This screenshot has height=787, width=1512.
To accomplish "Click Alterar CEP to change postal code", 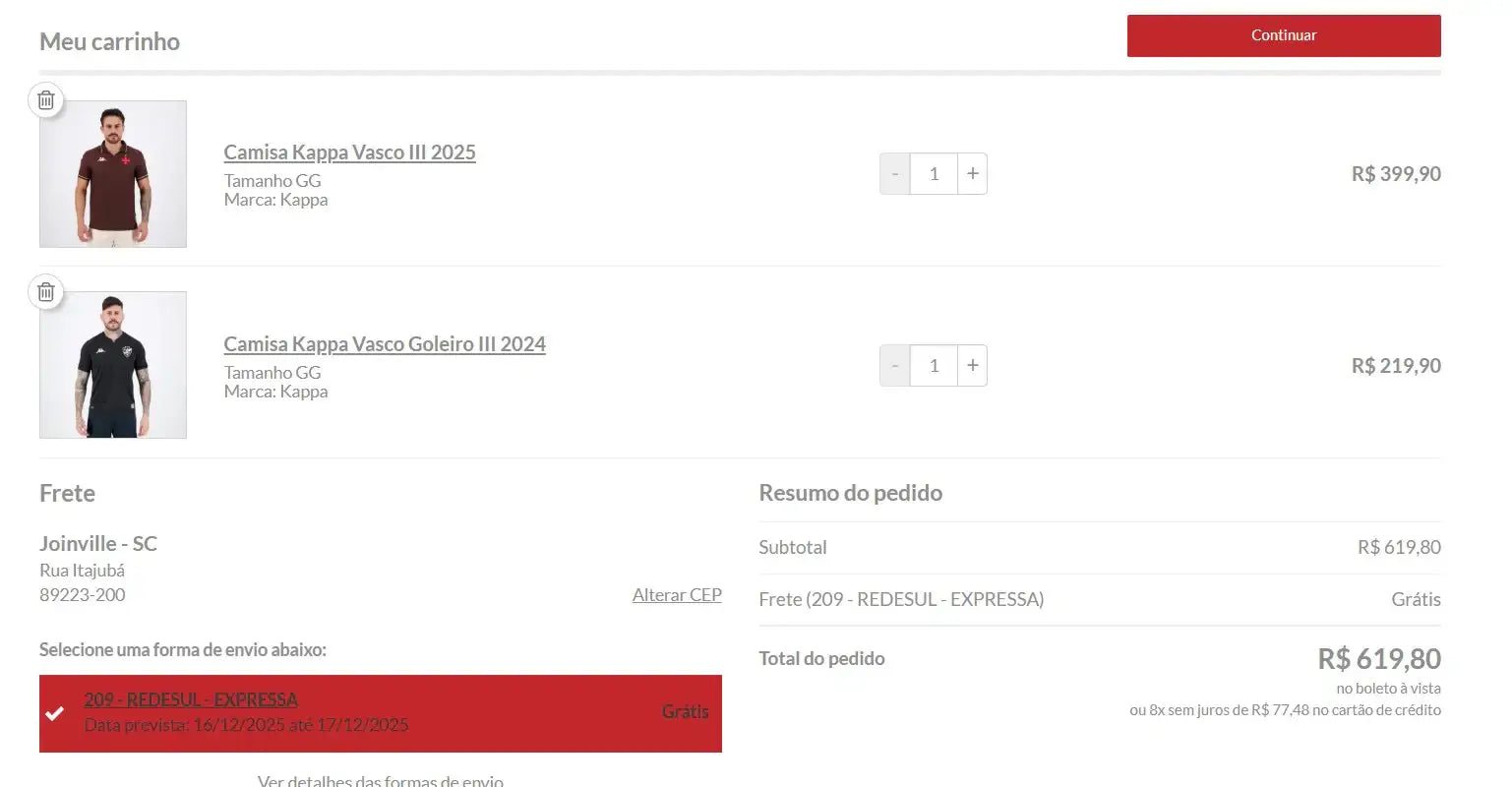I will point(677,595).
